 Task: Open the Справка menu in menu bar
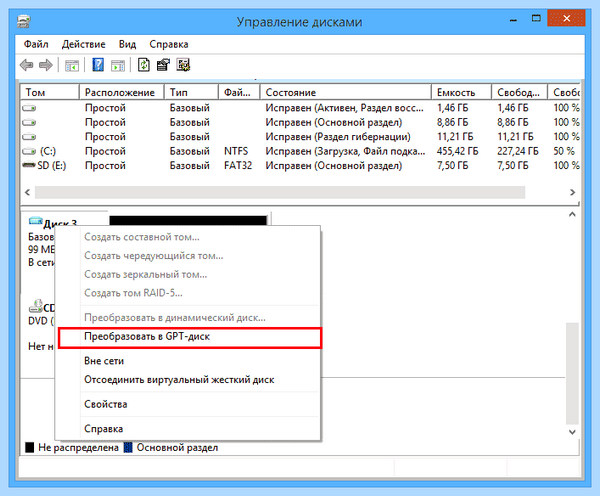point(169,44)
